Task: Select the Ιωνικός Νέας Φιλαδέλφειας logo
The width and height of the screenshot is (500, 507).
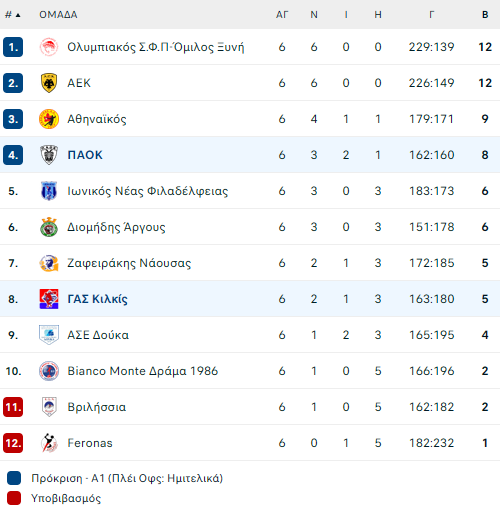Action: (x=49, y=191)
